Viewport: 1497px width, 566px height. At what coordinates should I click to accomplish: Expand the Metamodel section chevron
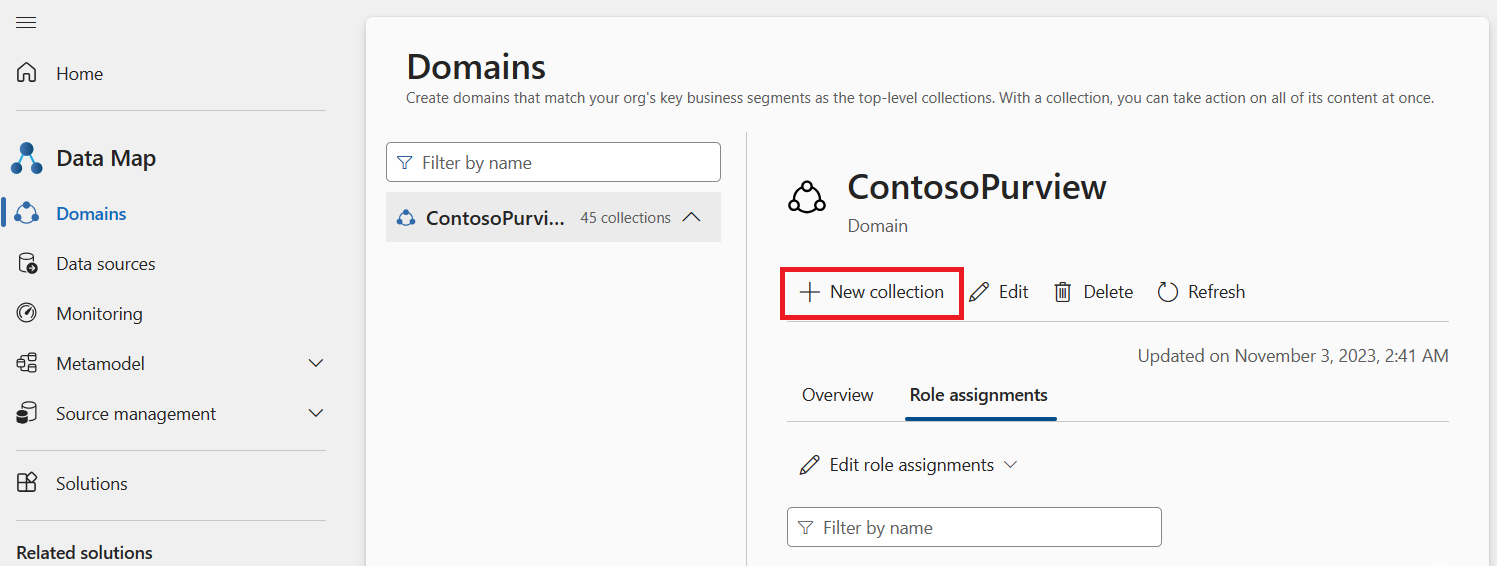(x=316, y=363)
